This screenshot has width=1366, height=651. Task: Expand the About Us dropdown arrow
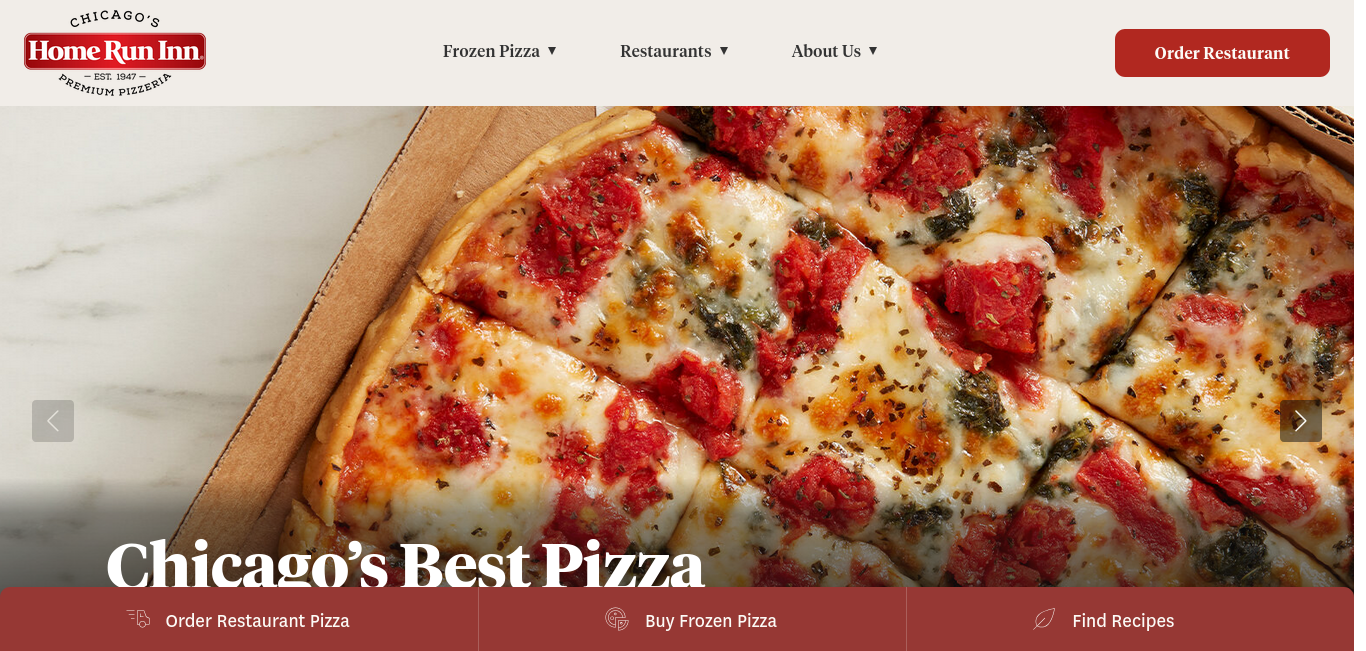click(873, 51)
